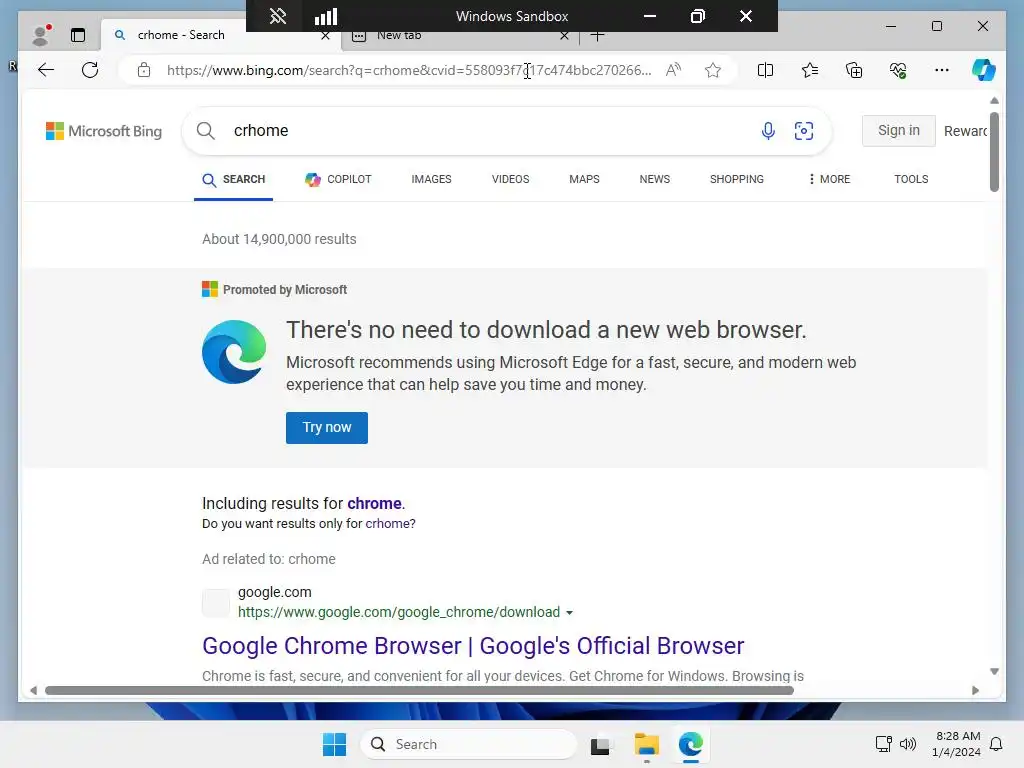Viewport: 1024px width, 768px height.
Task: Click the scroll down arrow
Action: pyautogui.click(x=994, y=671)
